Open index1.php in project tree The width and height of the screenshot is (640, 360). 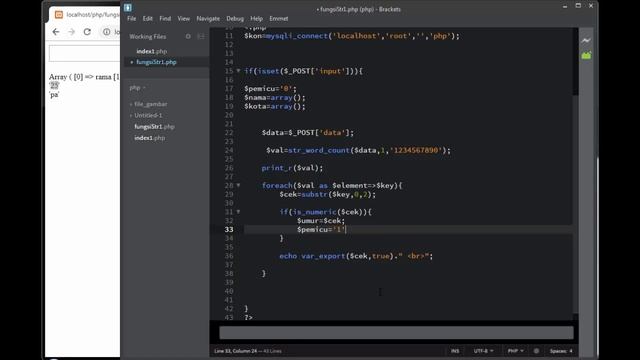(149, 138)
